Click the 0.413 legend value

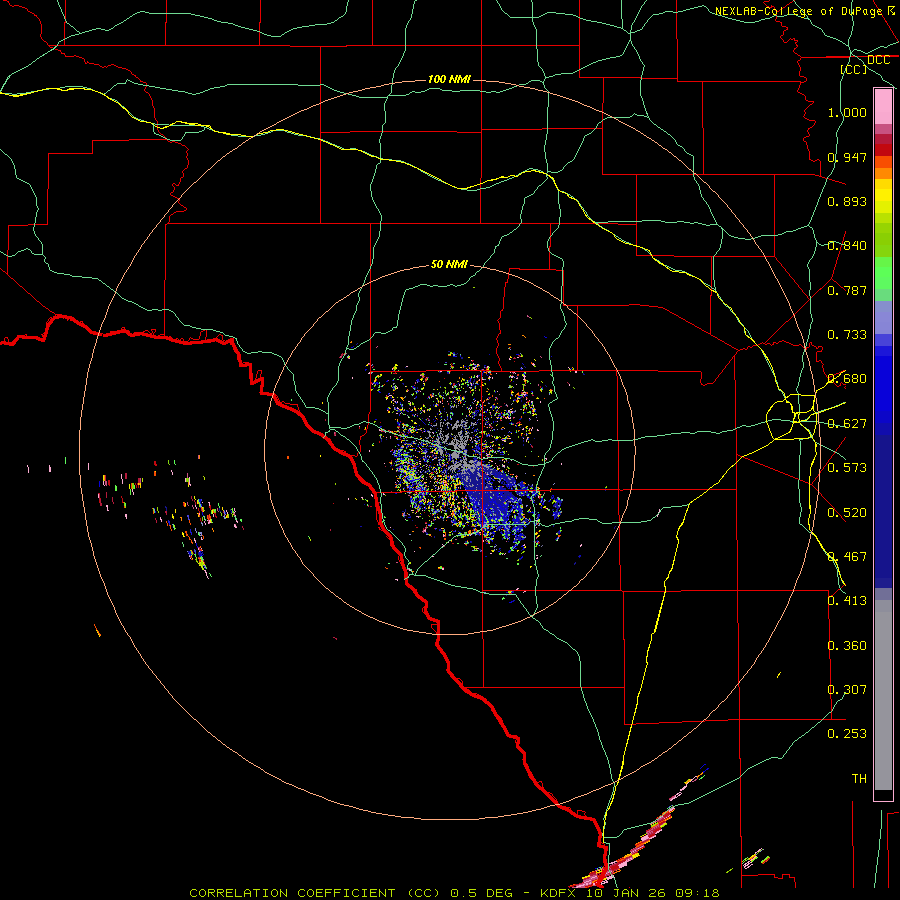pos(847,601)
